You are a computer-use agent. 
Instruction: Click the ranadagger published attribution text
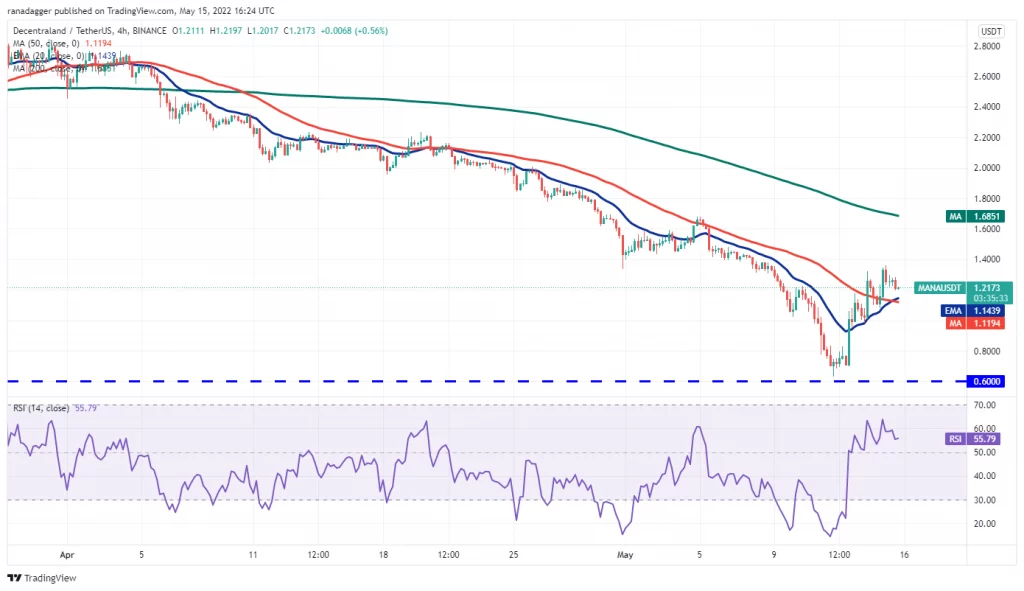(x=140, y=11)
